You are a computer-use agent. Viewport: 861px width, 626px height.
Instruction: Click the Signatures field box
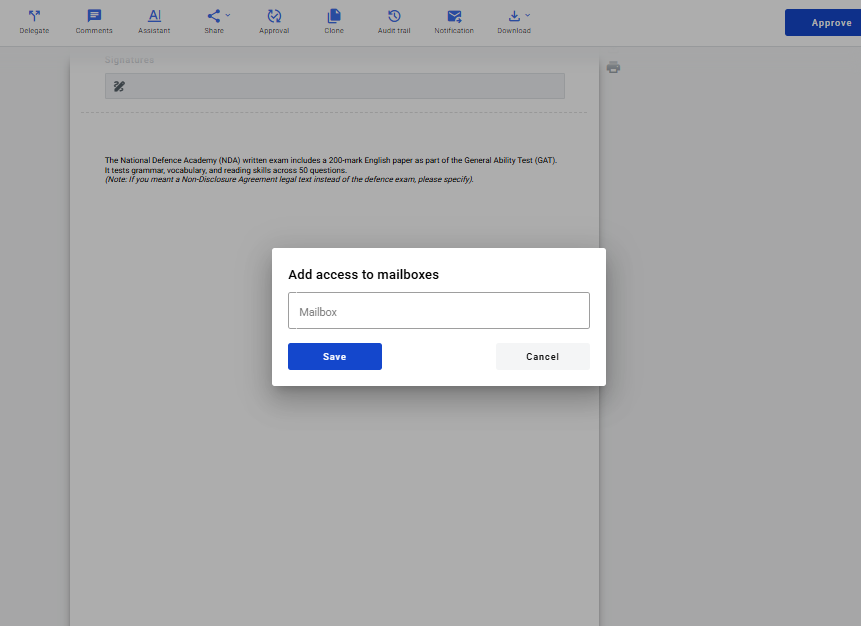point(335,86)
